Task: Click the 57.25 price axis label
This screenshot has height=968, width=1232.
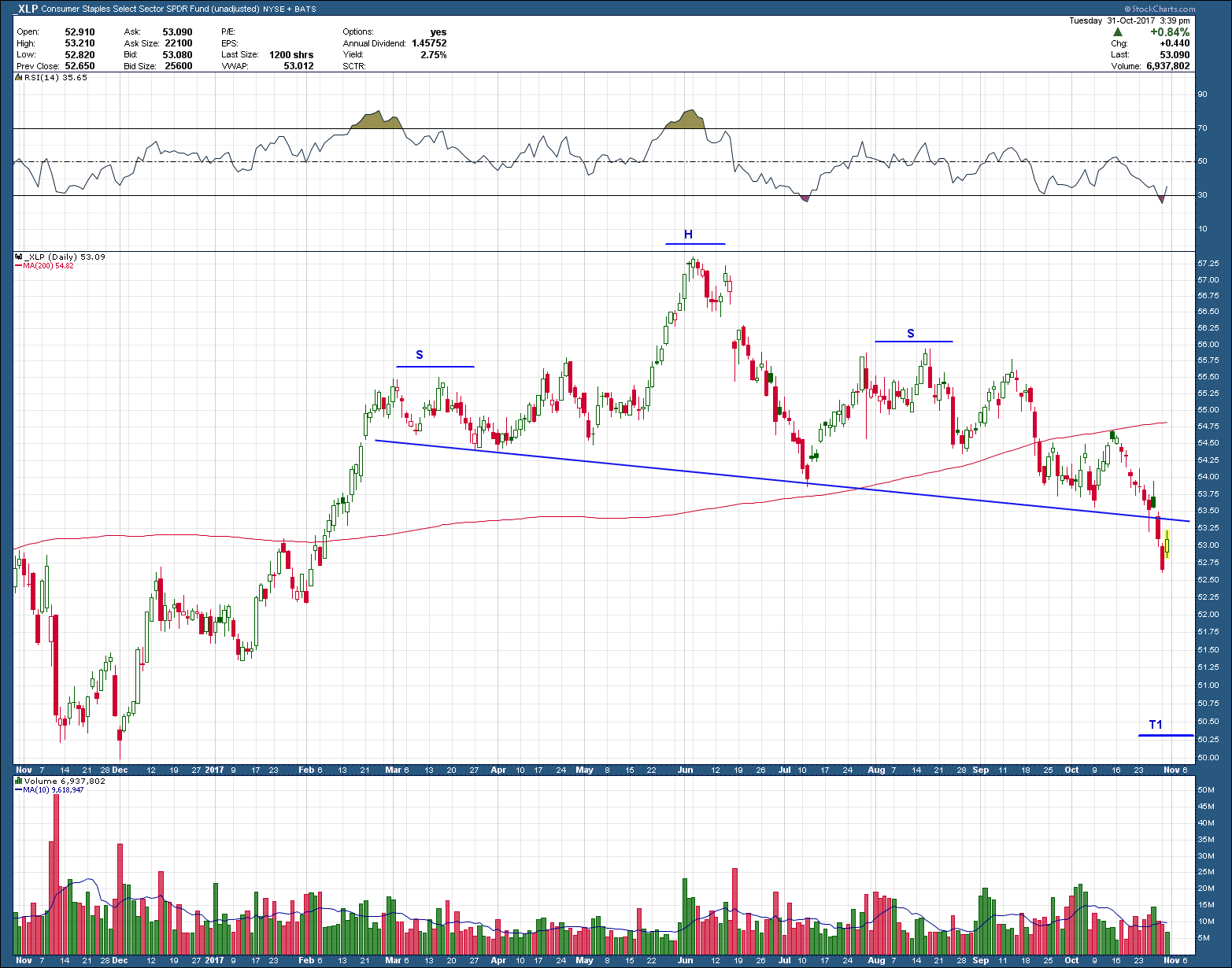Action: point(1208,263)
